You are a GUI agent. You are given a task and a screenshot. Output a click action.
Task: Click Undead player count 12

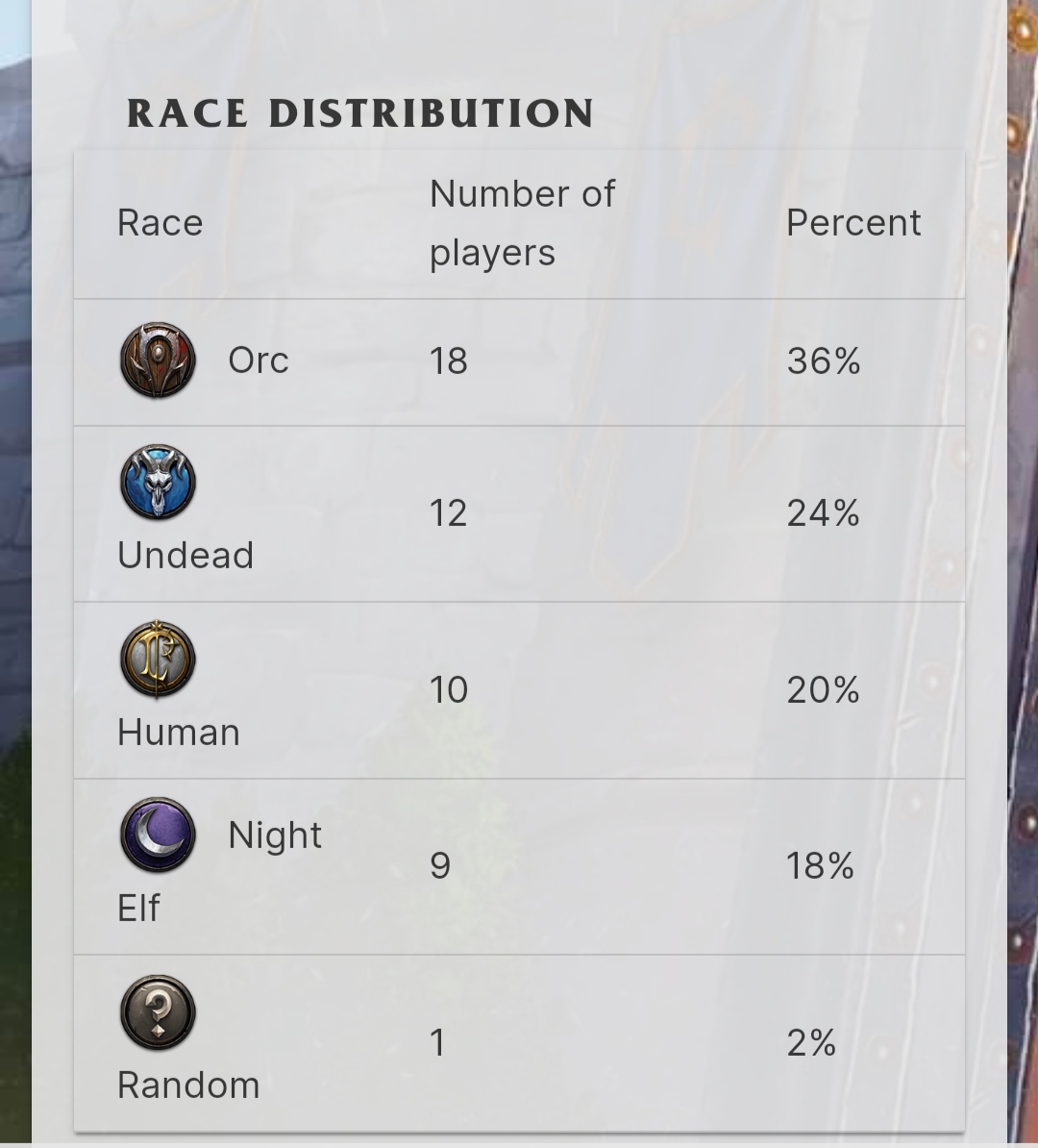tap(448, 513)
